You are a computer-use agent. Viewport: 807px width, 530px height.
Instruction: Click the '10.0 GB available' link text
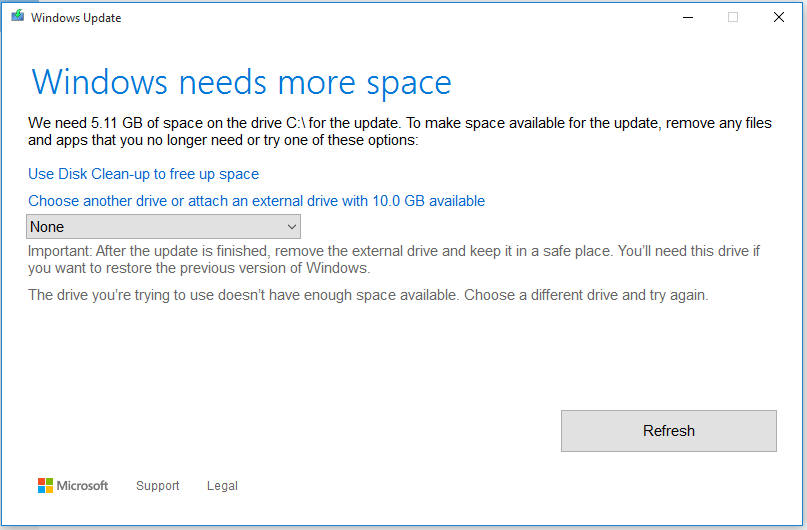(x=429, y=201)
